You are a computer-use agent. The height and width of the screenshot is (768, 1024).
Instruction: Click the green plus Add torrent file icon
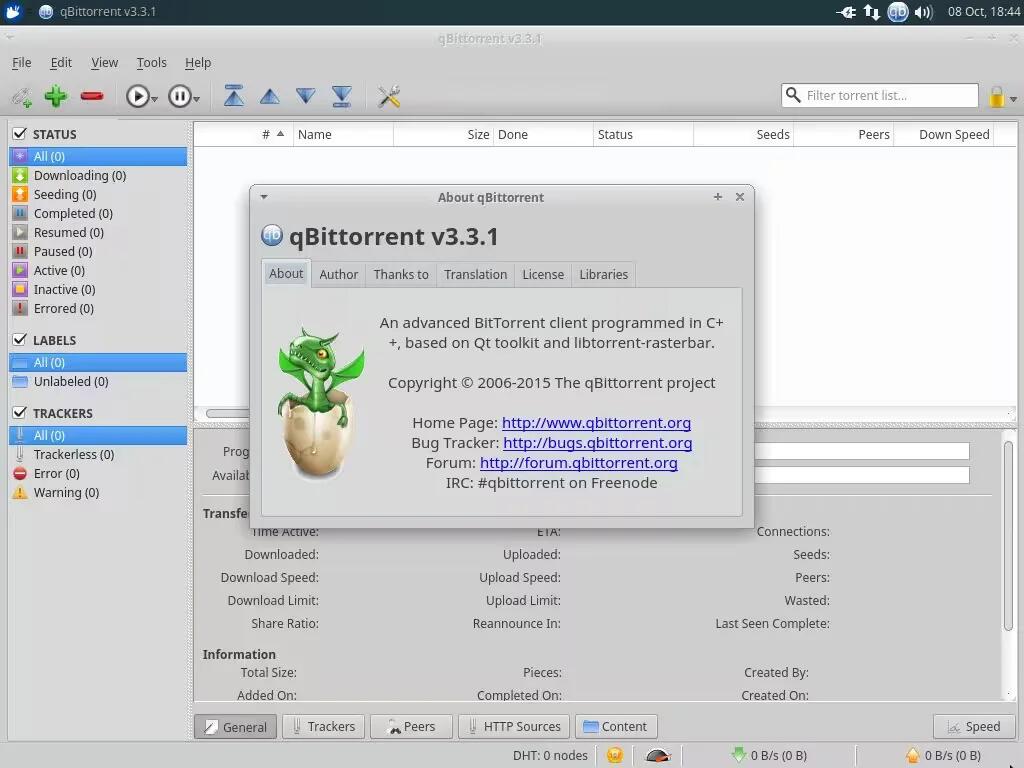point(56,96)
